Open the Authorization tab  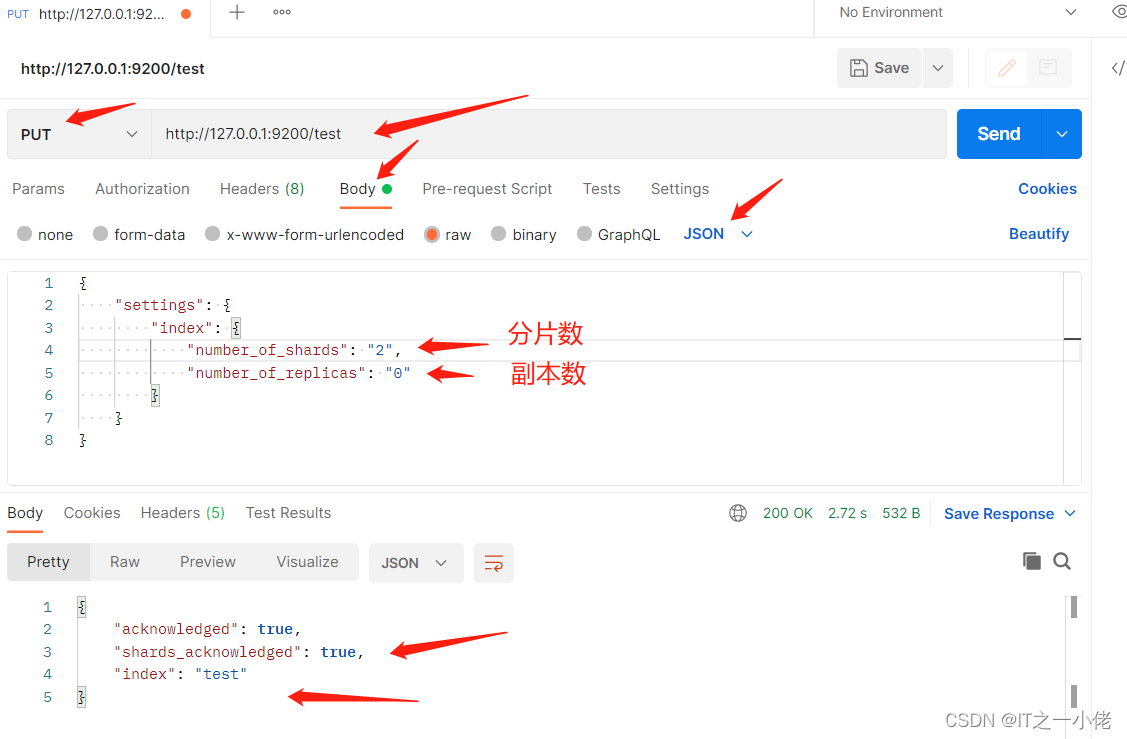click(x=142, y=188)
